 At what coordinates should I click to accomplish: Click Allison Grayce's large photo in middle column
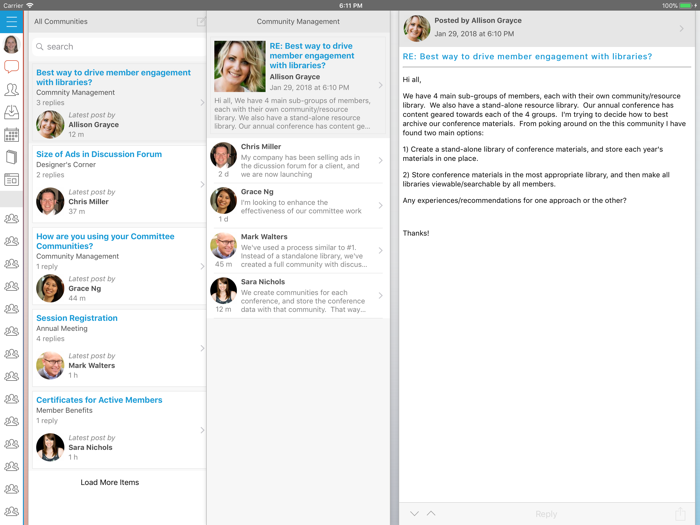click(x=240, y=67)
